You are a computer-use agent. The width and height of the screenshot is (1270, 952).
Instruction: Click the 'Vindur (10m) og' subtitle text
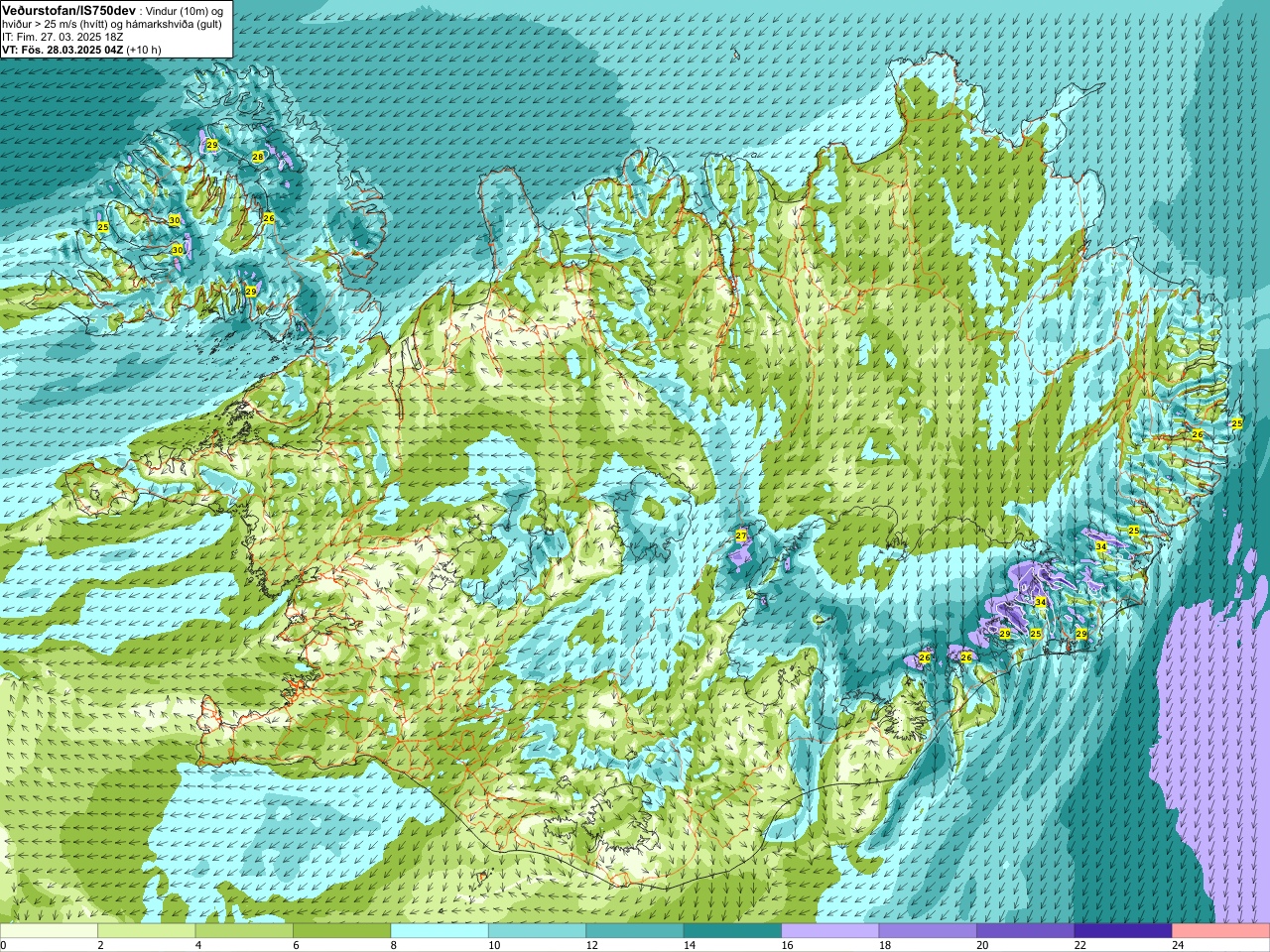185,10
